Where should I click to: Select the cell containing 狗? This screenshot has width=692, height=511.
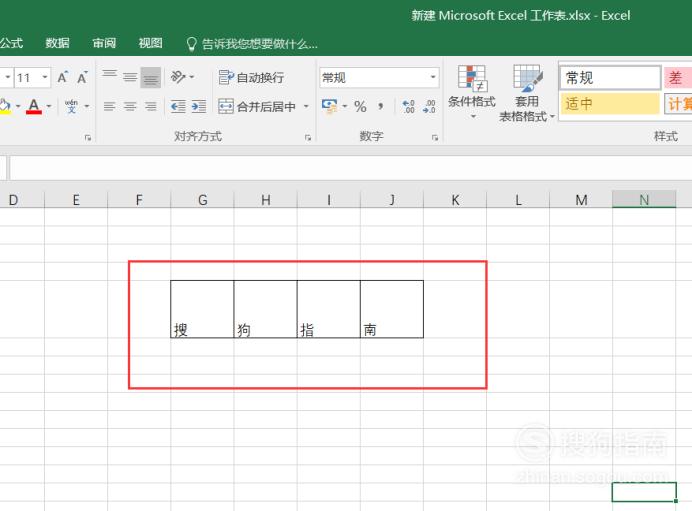pyautogui.click(x=265, y=309)
